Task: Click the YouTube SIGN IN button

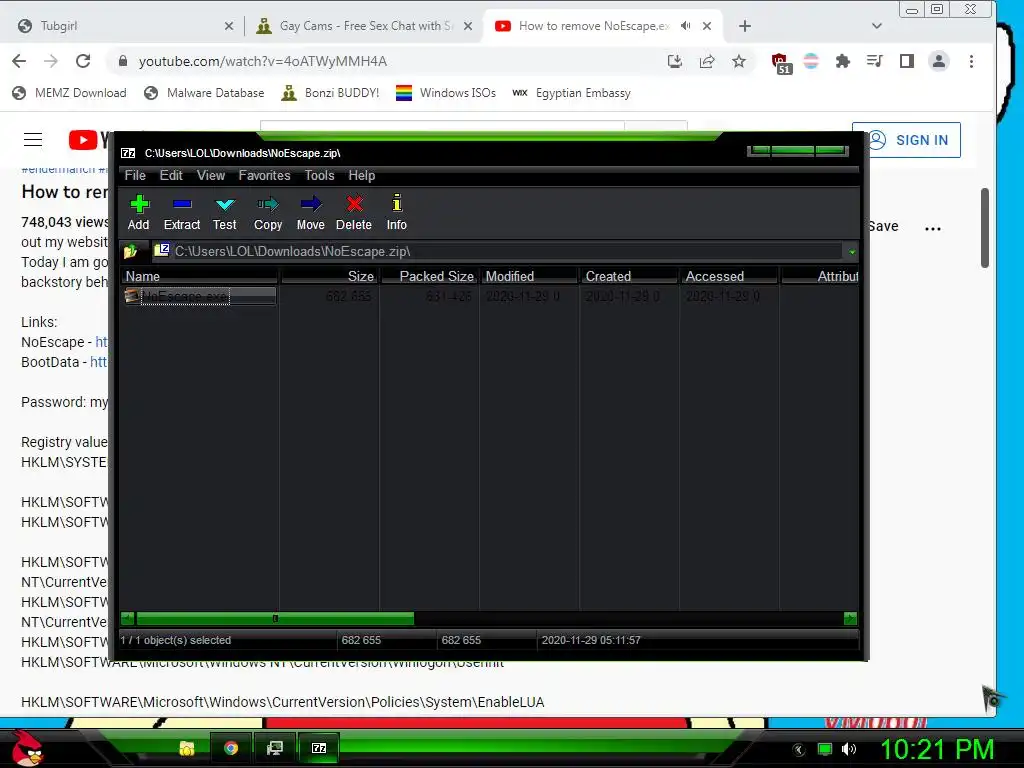Action: (x=906, y=140)
